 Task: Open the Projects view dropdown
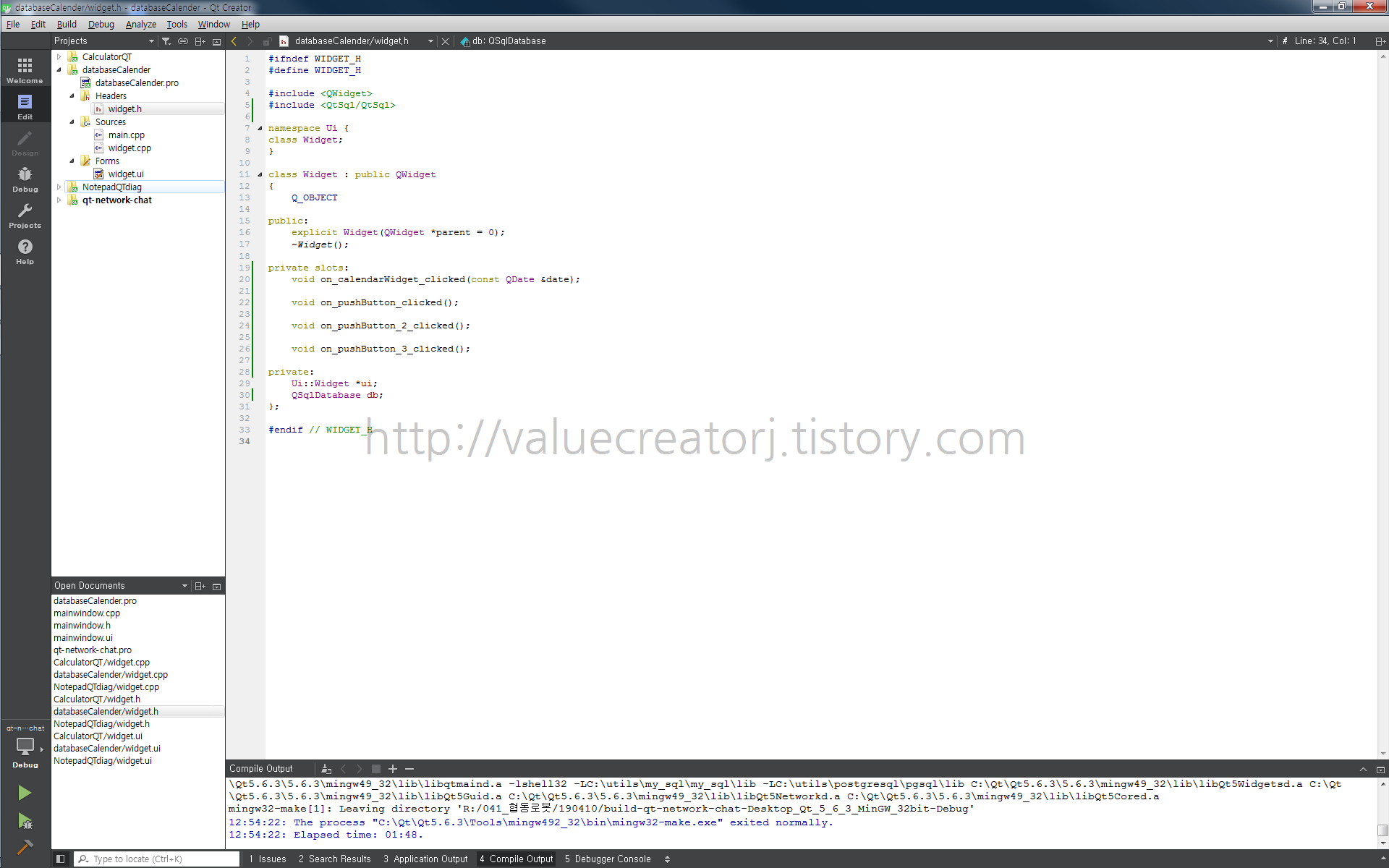151,41
